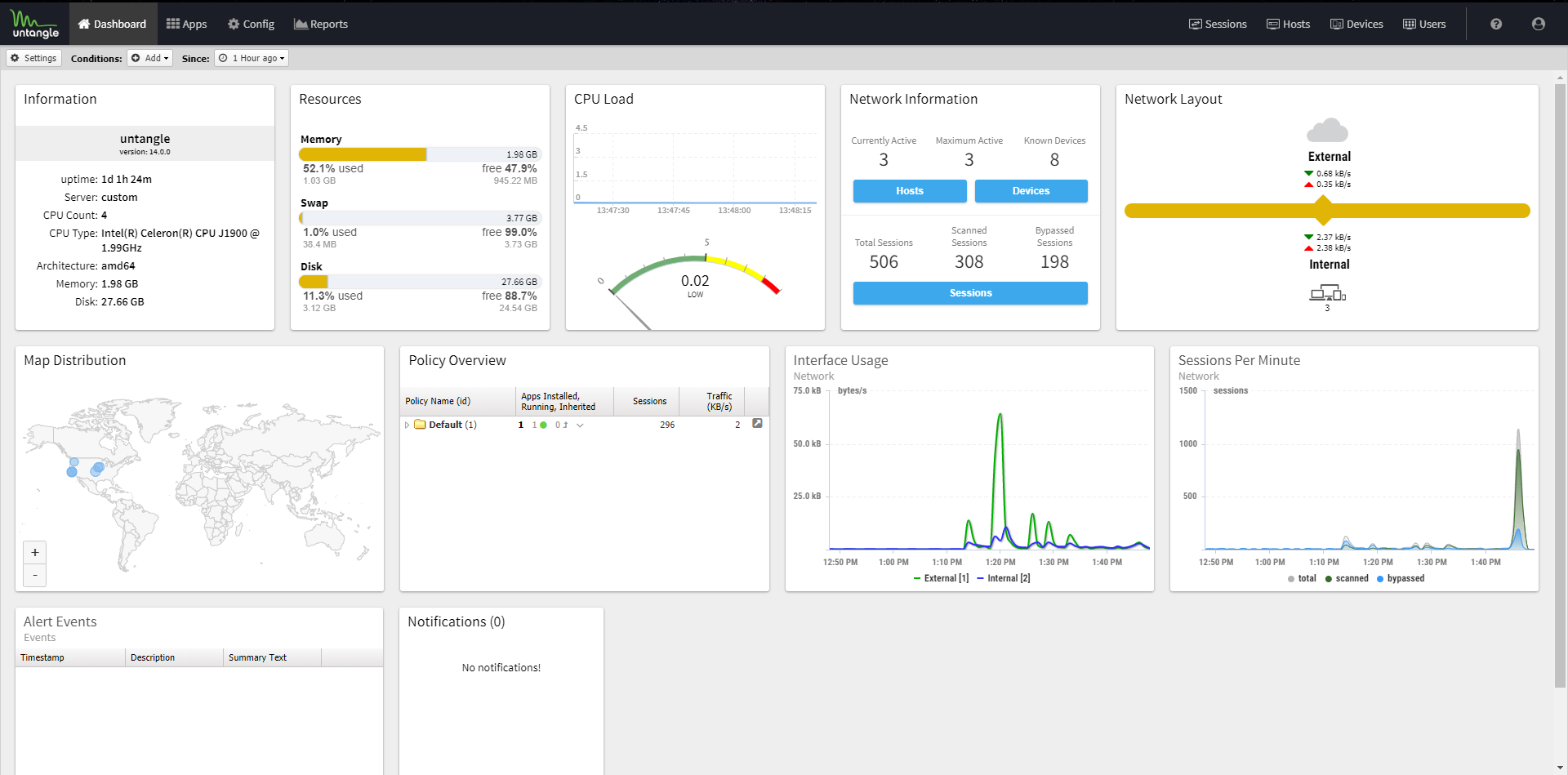Click the Alert Events title
The image size is (1568, 775).
click(x=60, y=621)
